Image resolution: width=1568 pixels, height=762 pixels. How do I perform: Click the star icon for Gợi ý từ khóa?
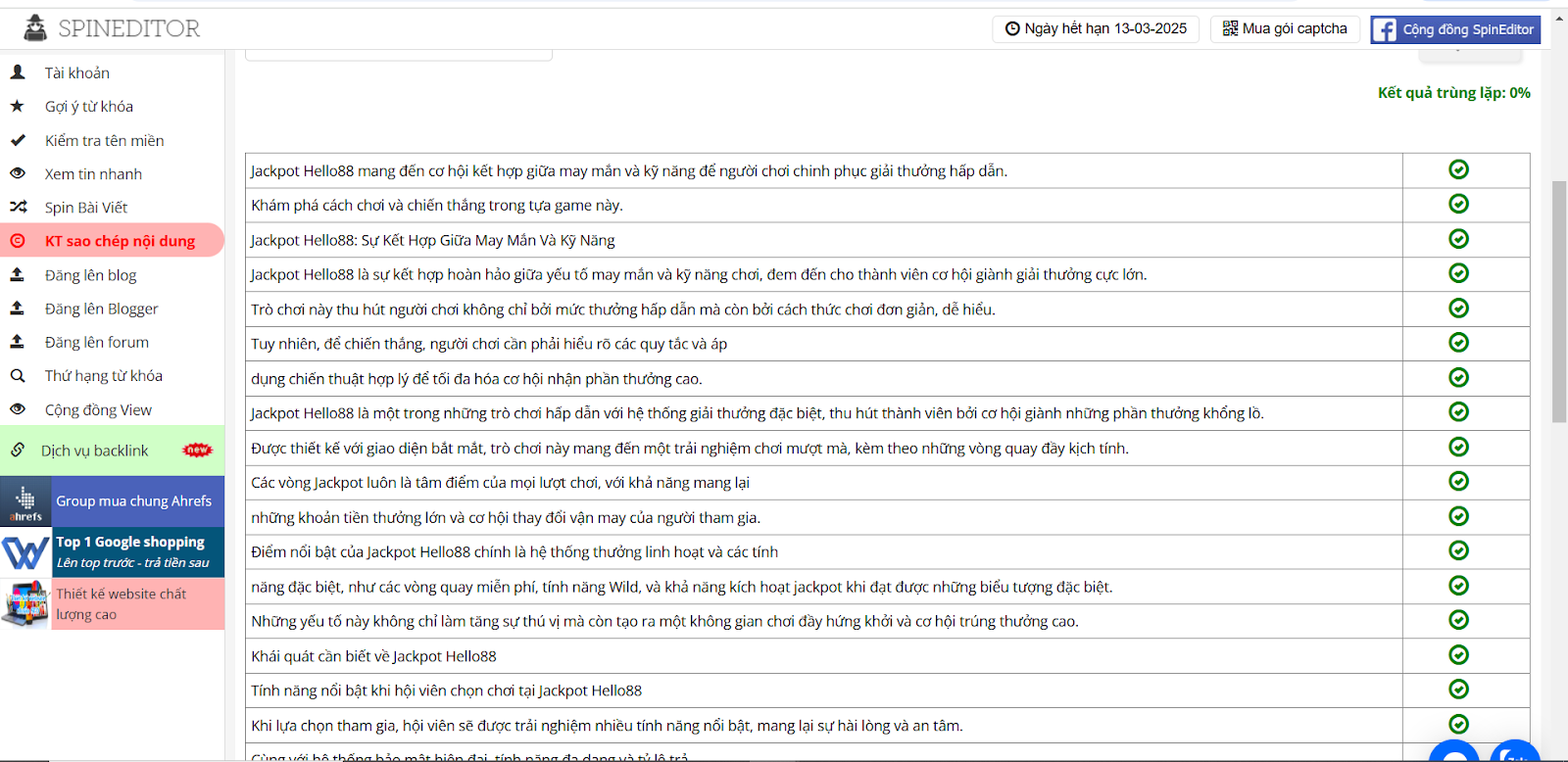click(18, 106)
